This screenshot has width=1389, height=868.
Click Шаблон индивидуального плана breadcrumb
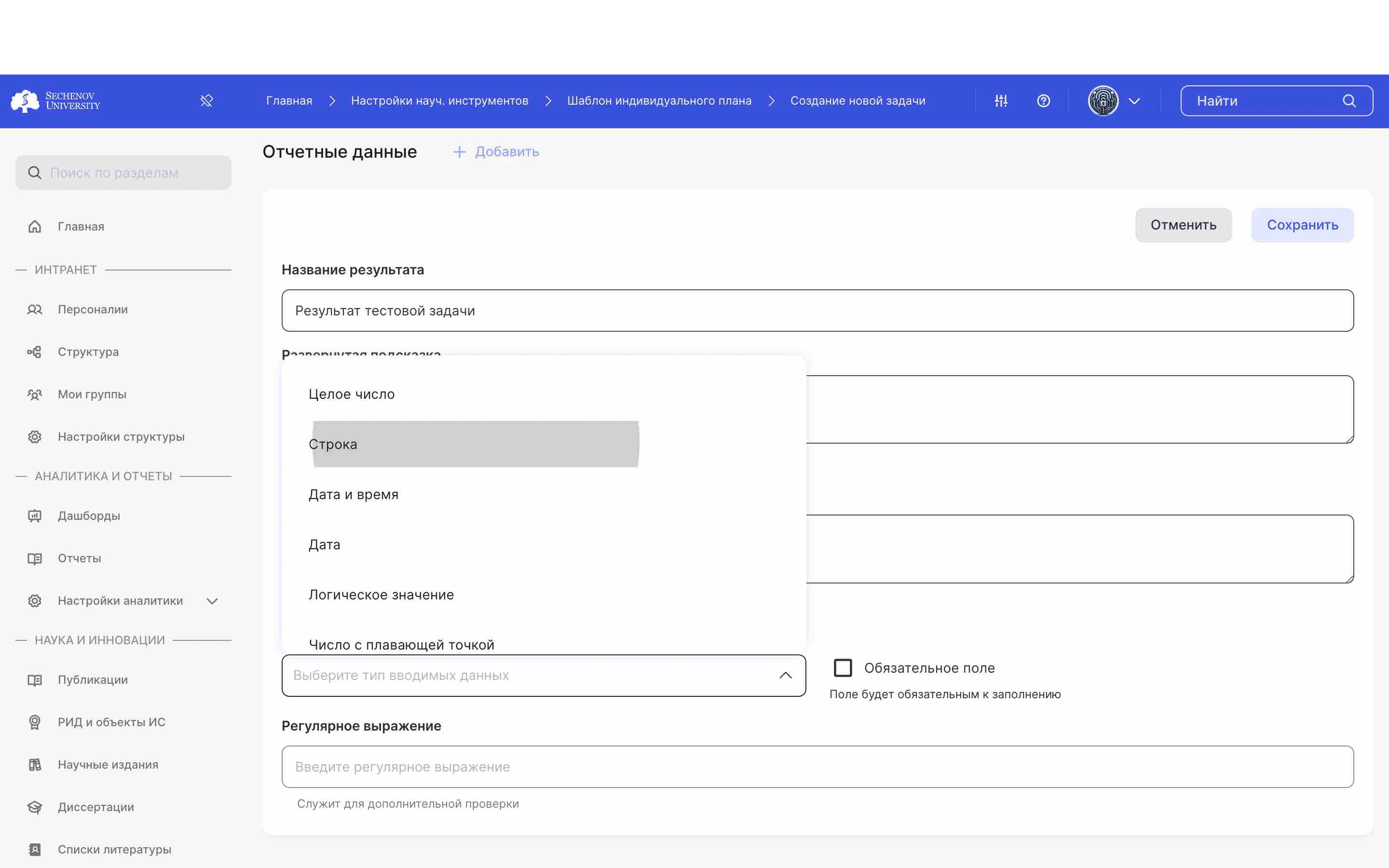(x=659, y=100)
